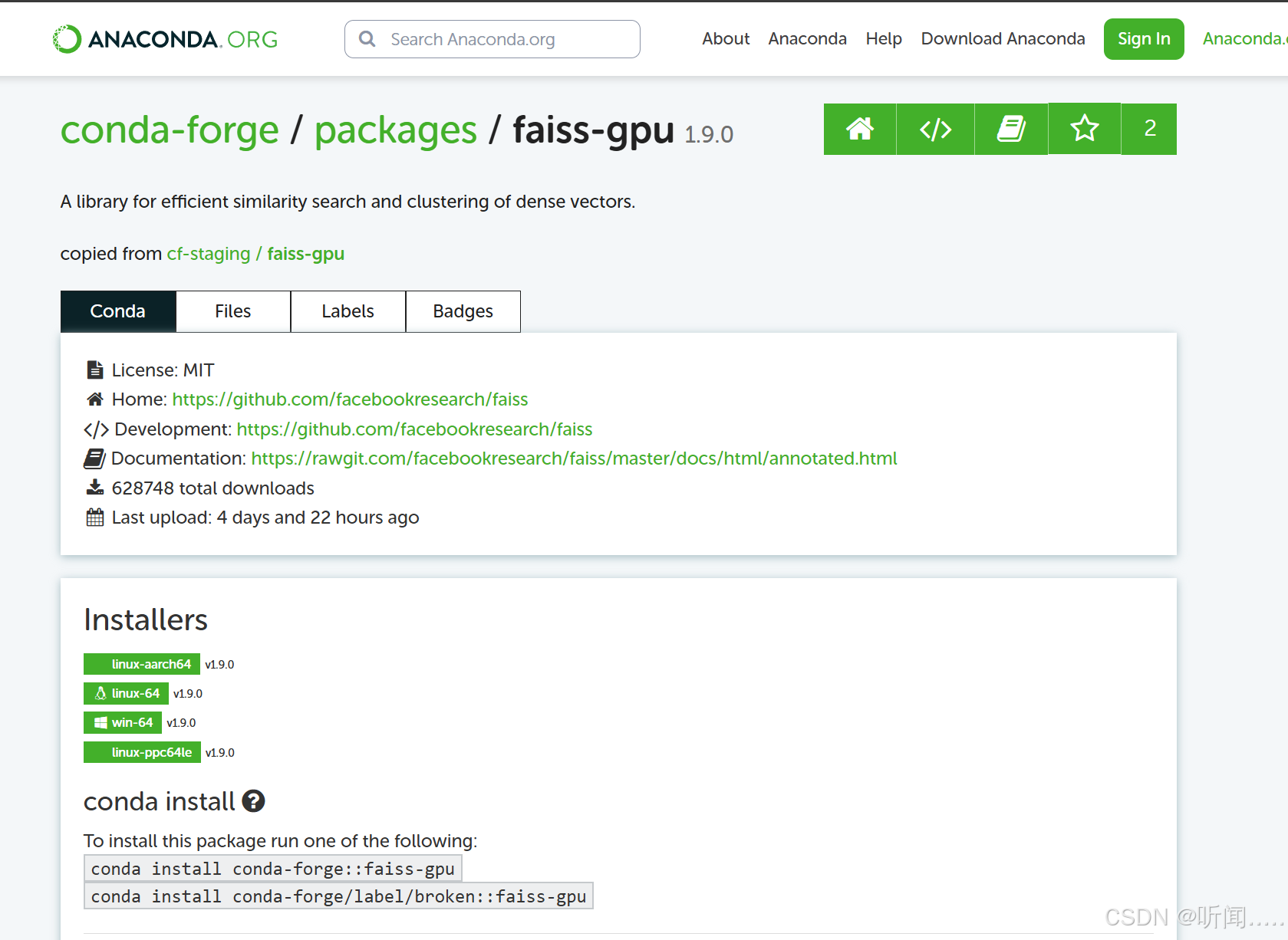1288x940 pixels.
Task: Switch to the Badges tab
Action: [x=463, y=311]
